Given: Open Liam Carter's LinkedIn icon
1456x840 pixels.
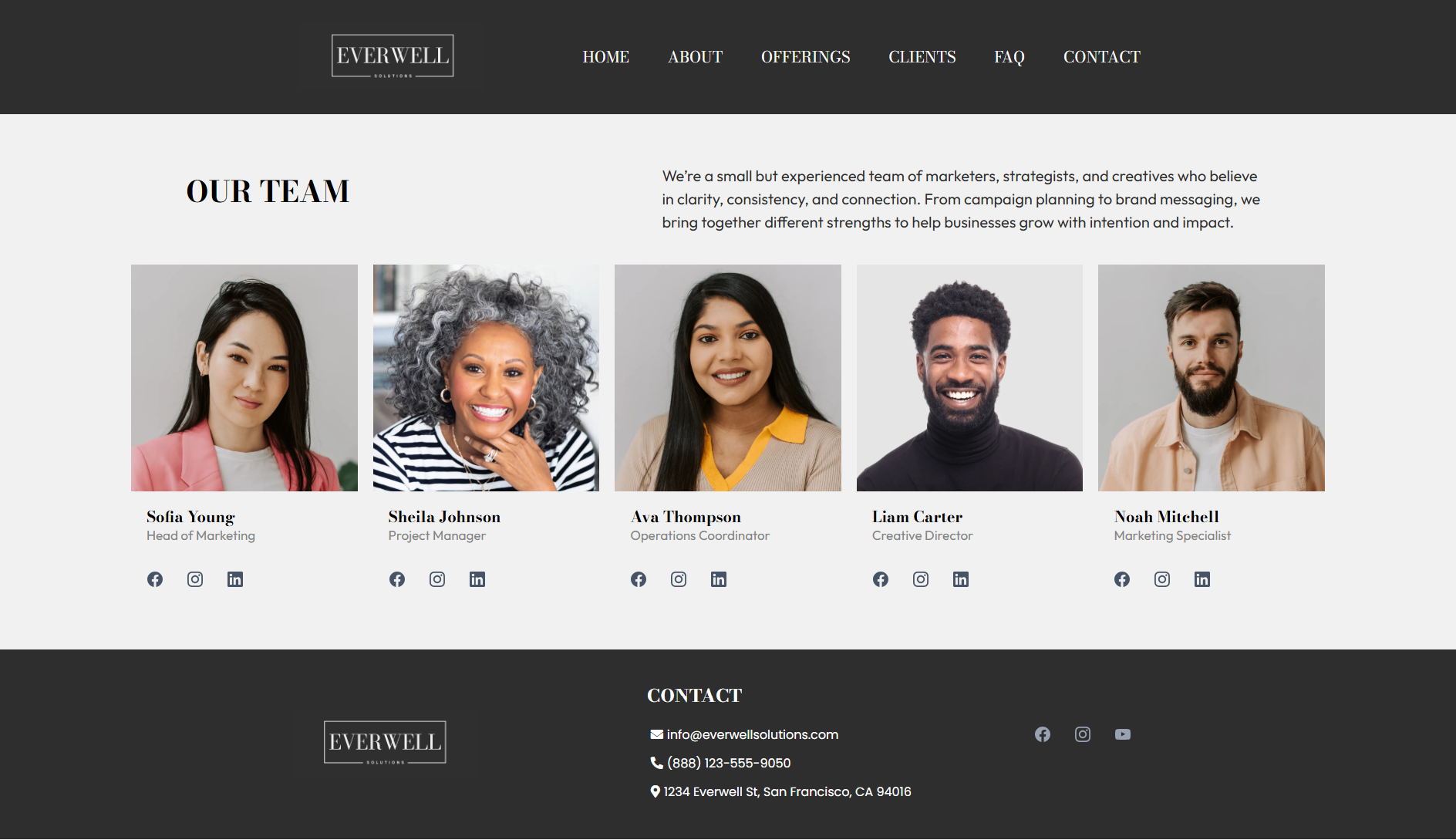Looking at the screenshot, I should [x=961, y=579].
